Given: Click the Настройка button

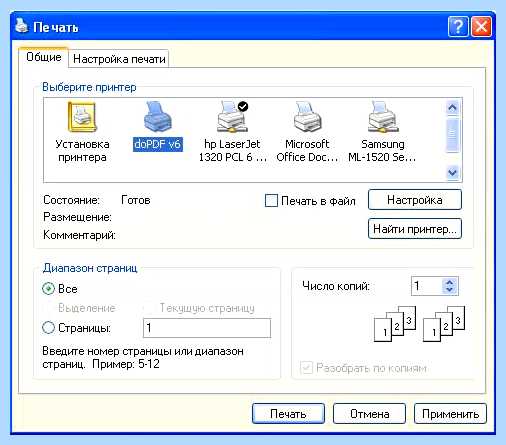Looking at the screenshot, I should [415, 200].
